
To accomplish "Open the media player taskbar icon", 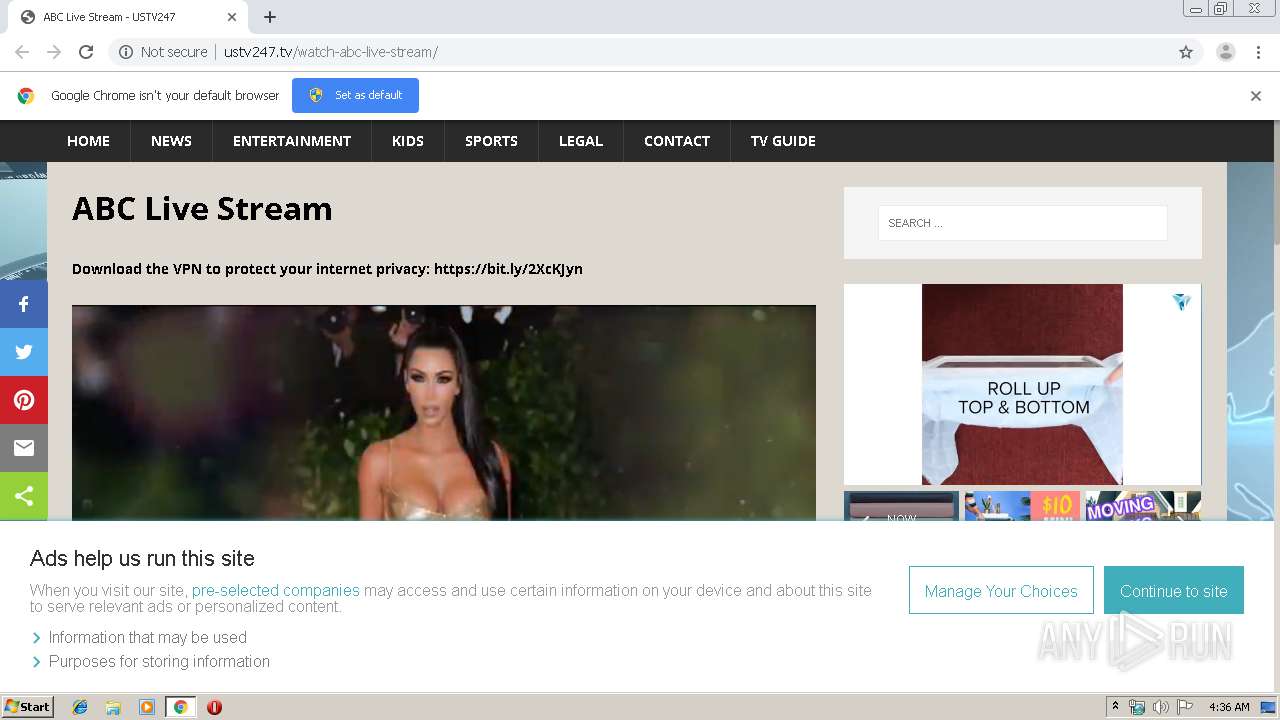I will 147,707.
